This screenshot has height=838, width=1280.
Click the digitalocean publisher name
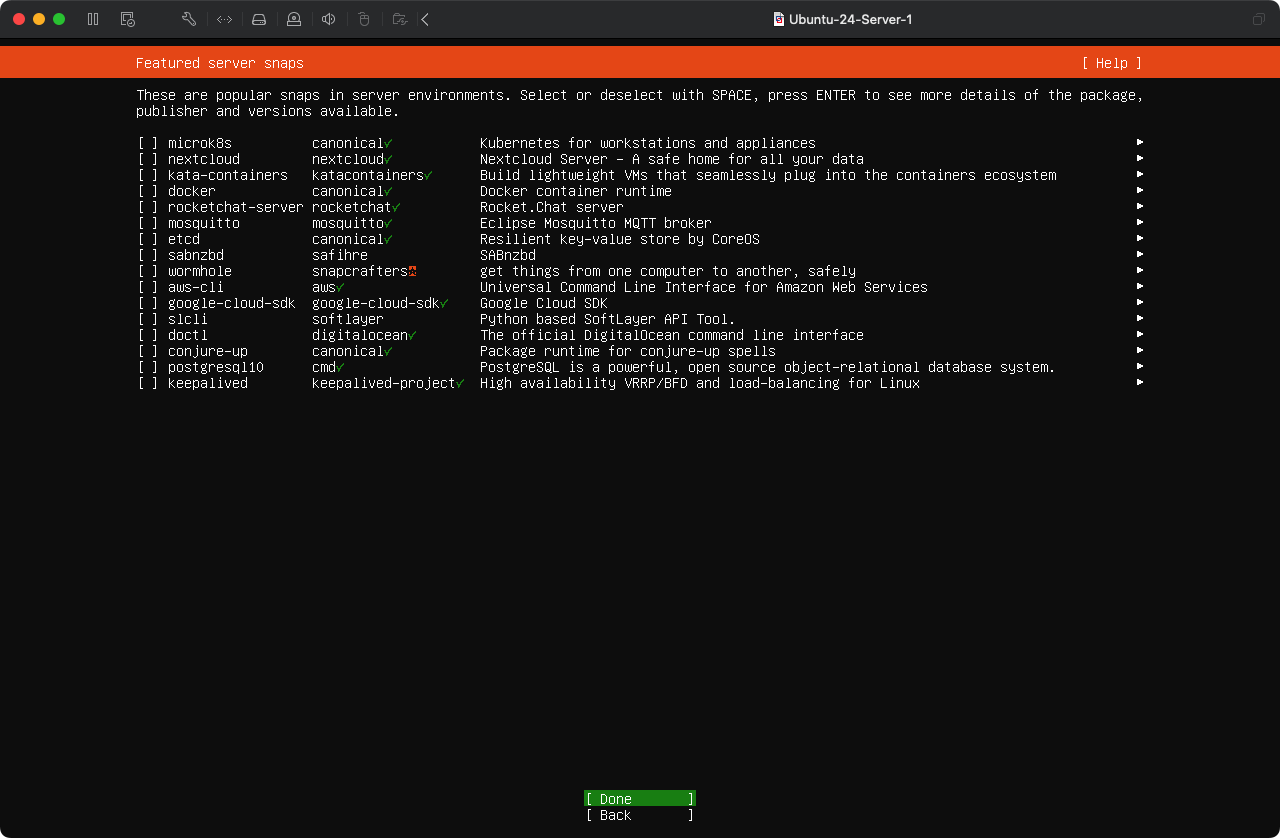pyautogui.click(x=360, y=335)
